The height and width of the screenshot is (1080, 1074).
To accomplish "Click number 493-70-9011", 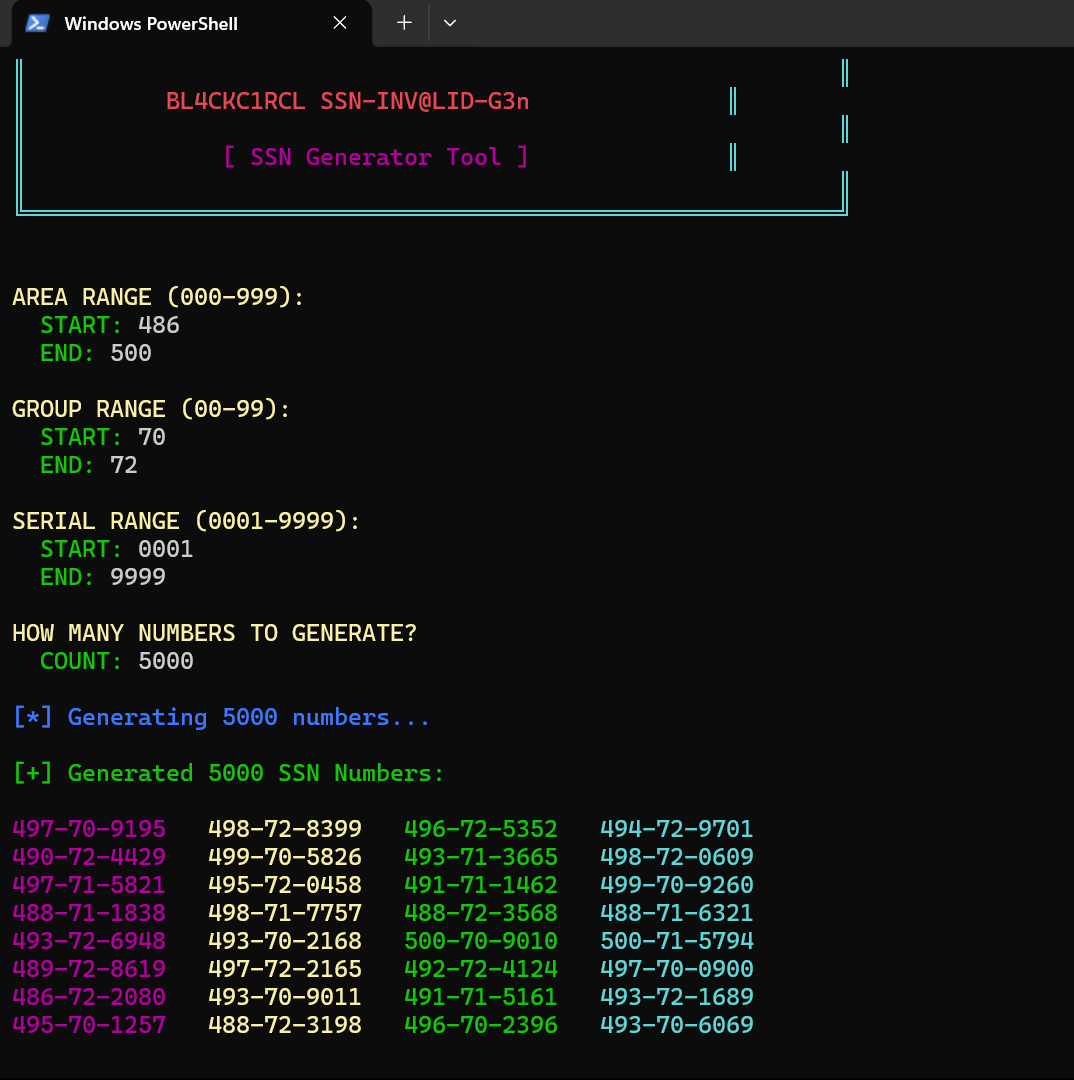I will 285,997.
